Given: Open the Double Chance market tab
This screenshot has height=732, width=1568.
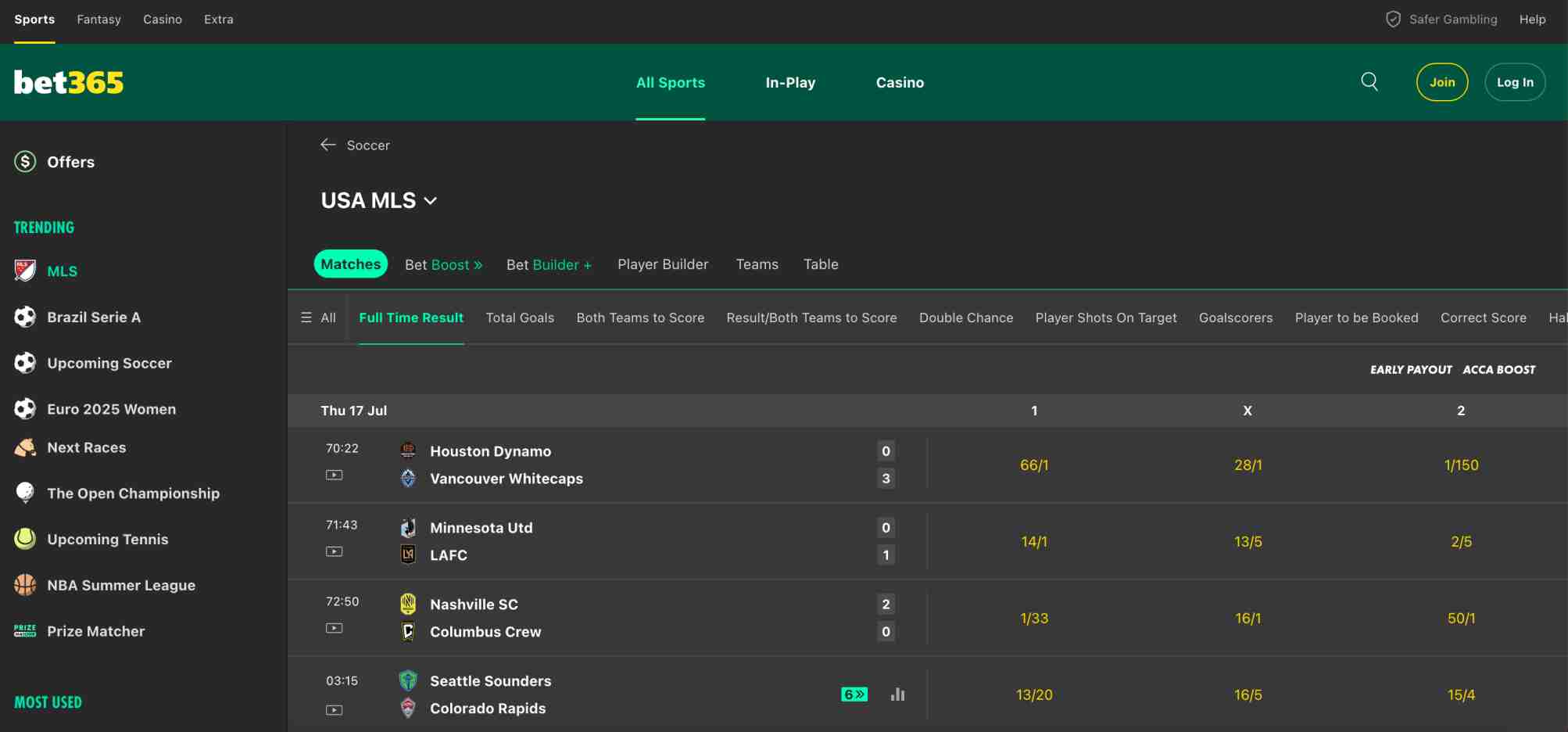Looking at the screenshot, I should 966,318.
